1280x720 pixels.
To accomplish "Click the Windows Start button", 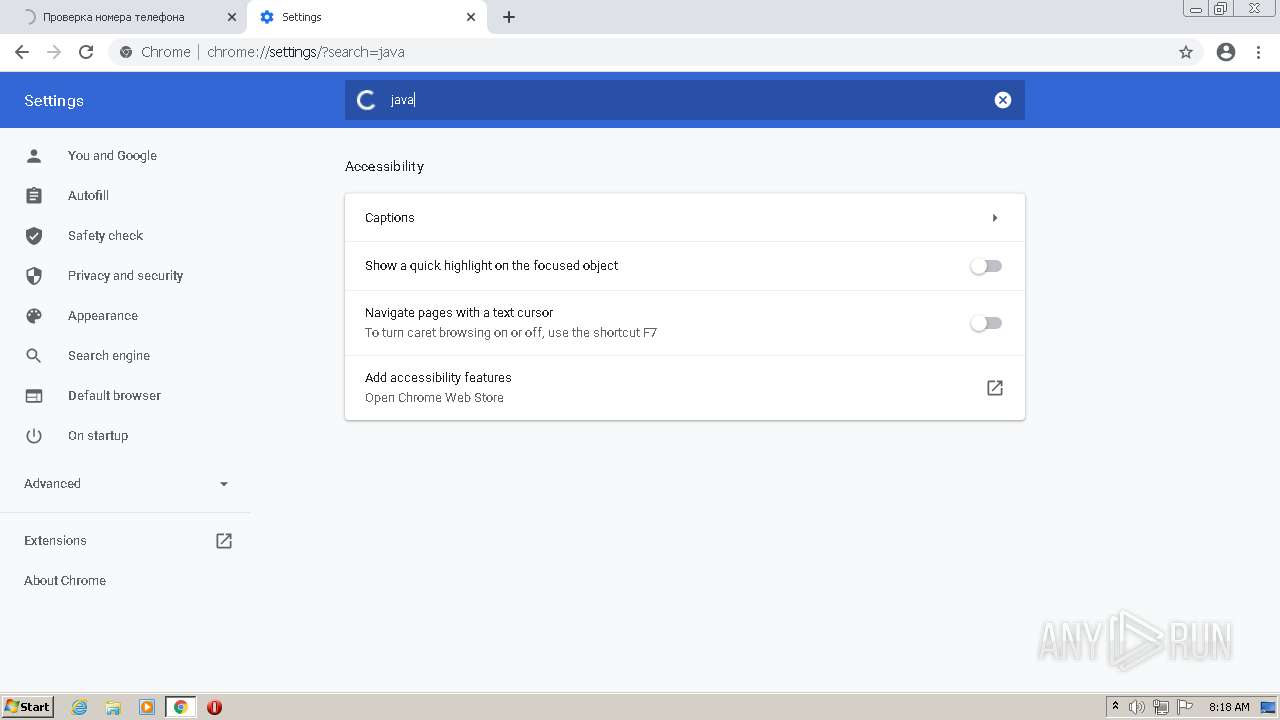I will [28, 707].
